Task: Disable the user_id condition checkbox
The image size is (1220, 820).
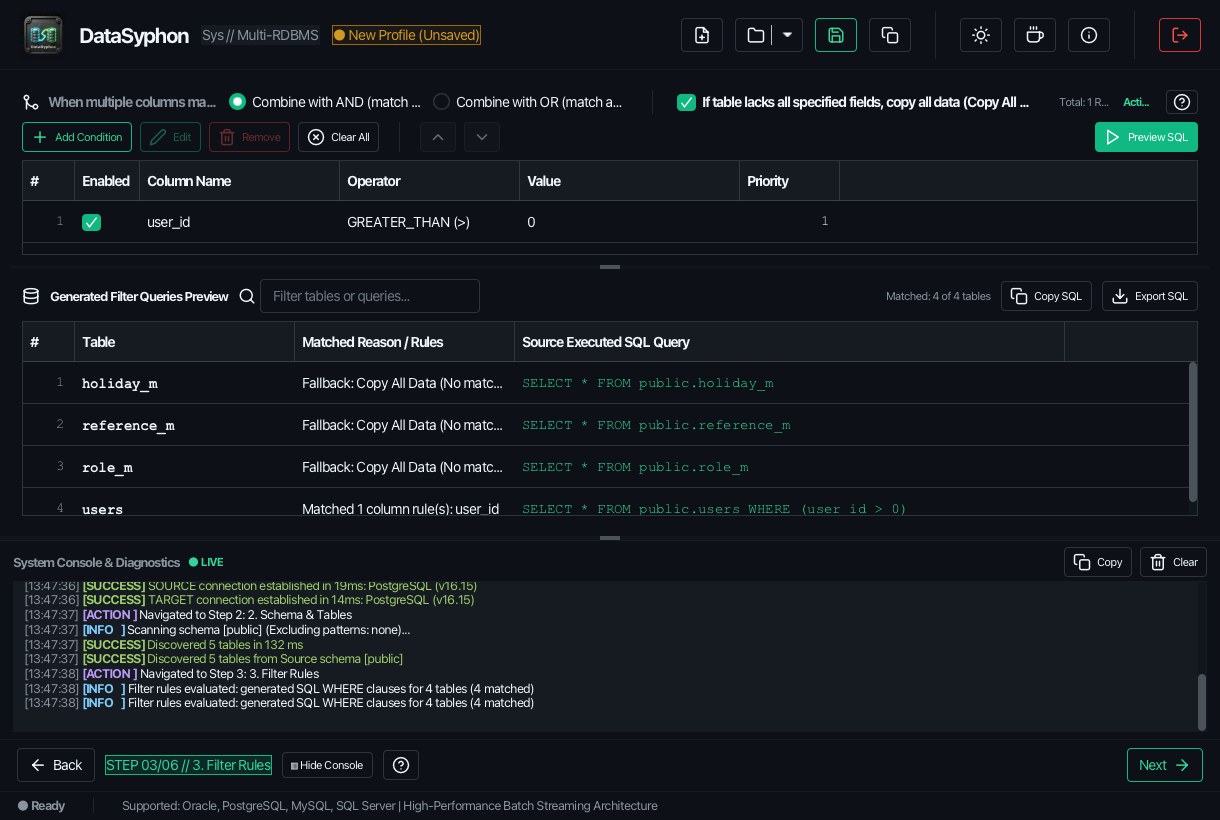Action: click(91, 222)
